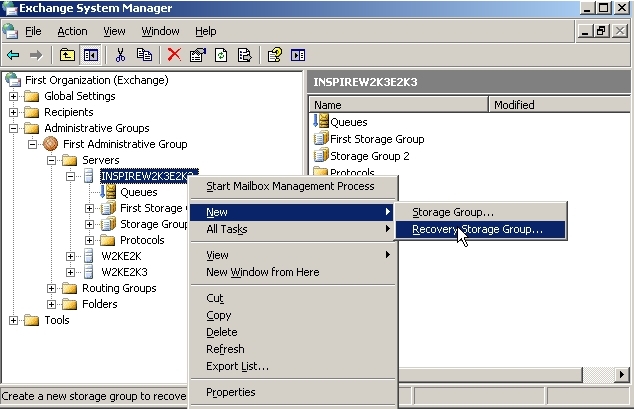This screenshot has width=634, height=409.
Task: Choose Delete from the context menu
Action: point(294,332)
